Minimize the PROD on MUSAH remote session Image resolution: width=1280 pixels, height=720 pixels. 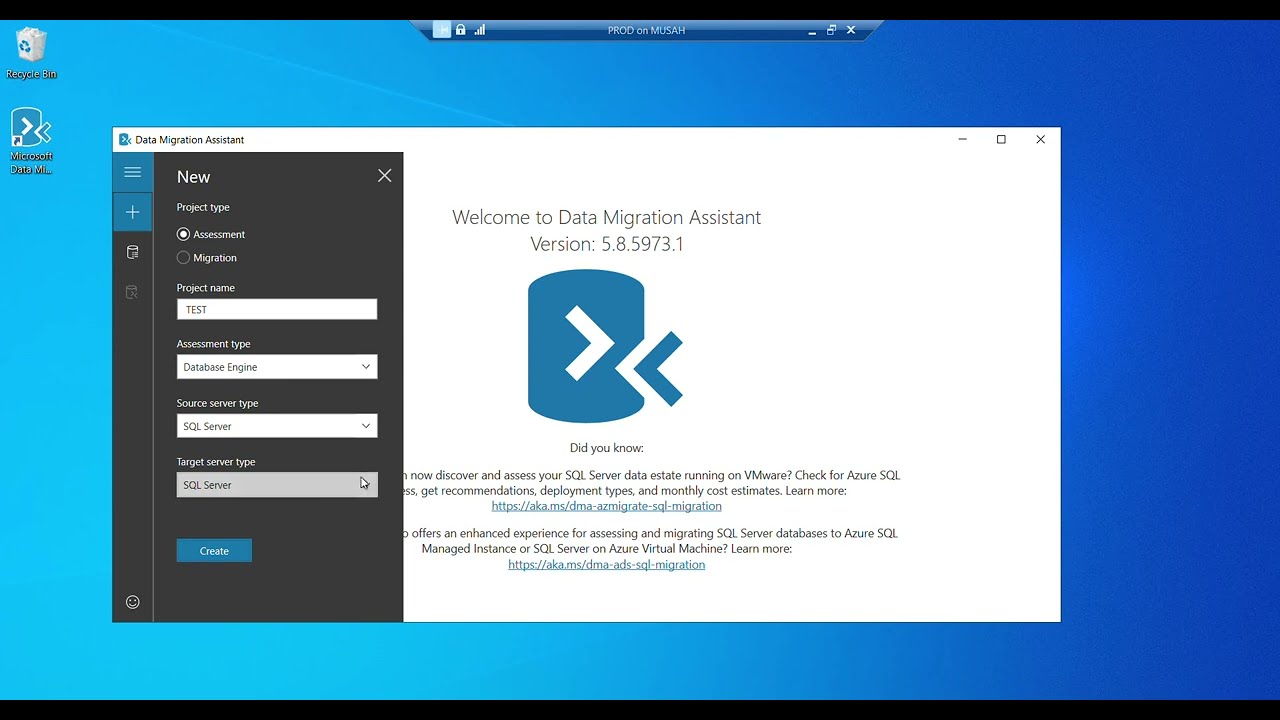(812, 31)
